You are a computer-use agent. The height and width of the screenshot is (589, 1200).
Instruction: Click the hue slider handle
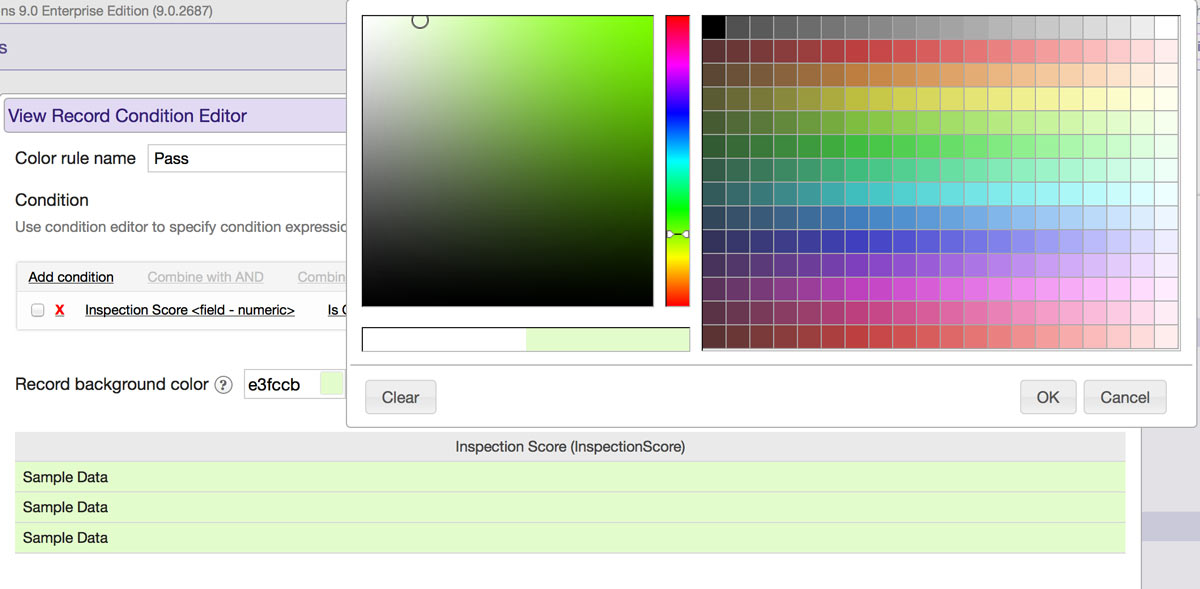click(677, 234)
